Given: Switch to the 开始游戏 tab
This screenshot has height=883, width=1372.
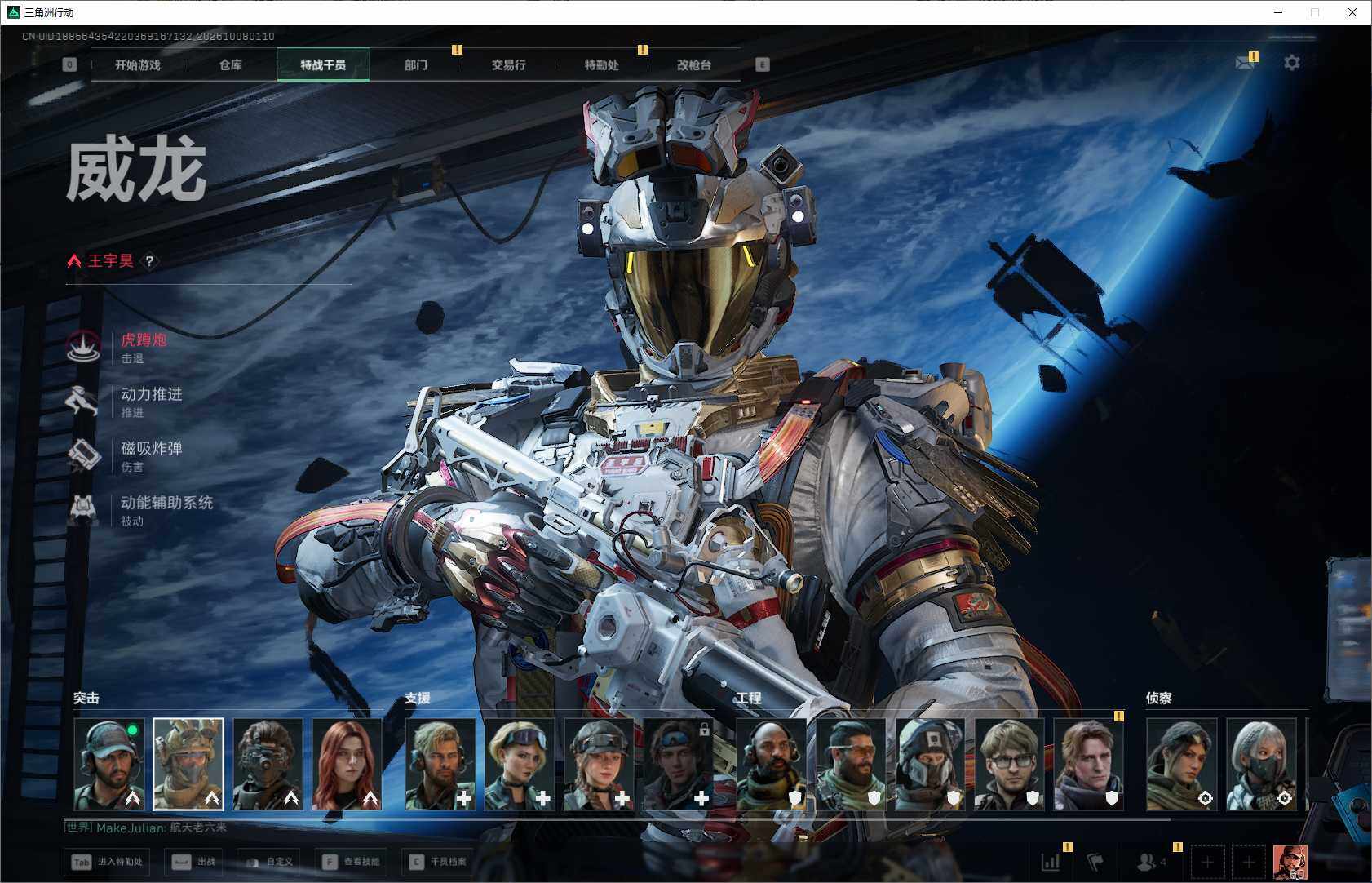Looking at the screenshot, I should tap(138, 64).
